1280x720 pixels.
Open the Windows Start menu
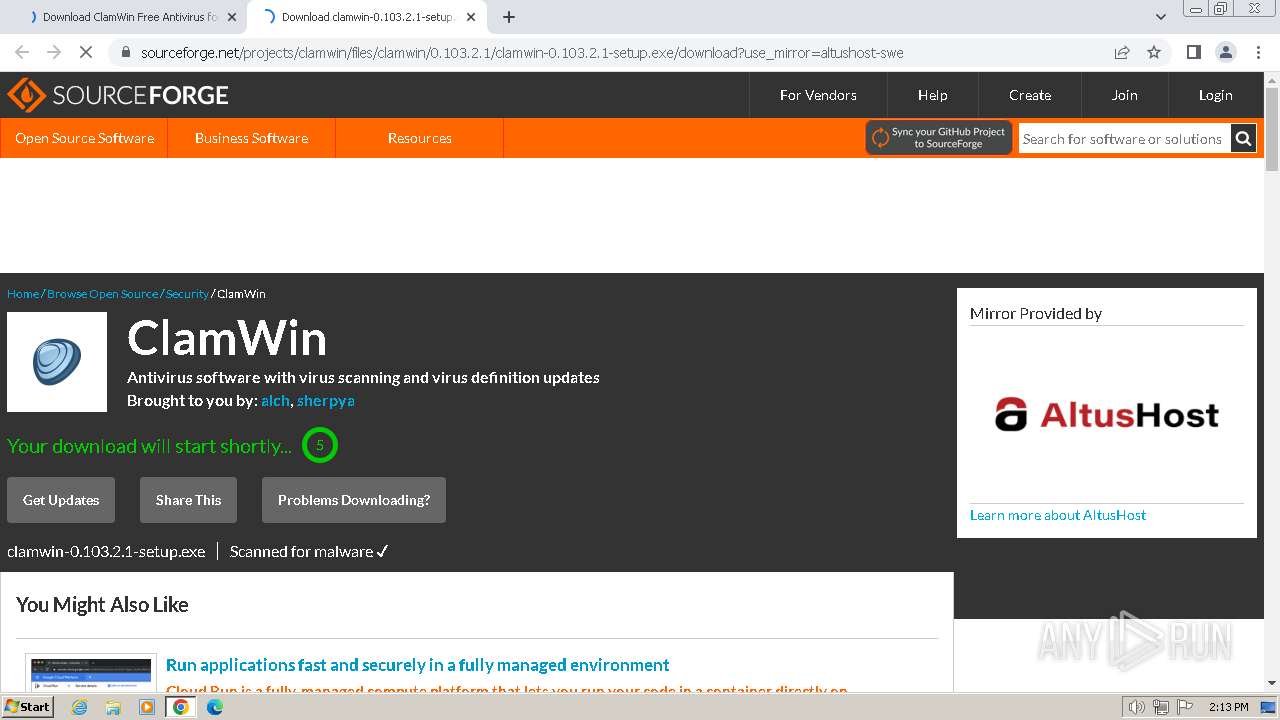28,707
